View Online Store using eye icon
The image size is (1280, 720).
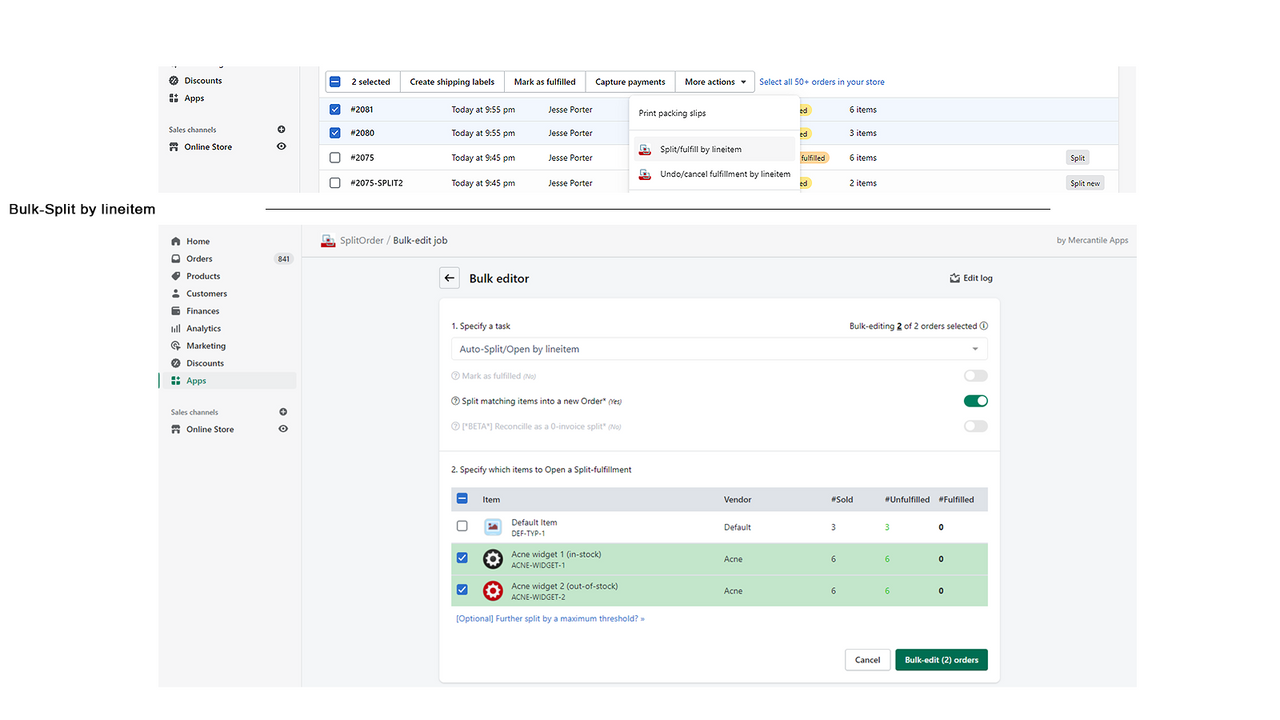click(283, 429)
